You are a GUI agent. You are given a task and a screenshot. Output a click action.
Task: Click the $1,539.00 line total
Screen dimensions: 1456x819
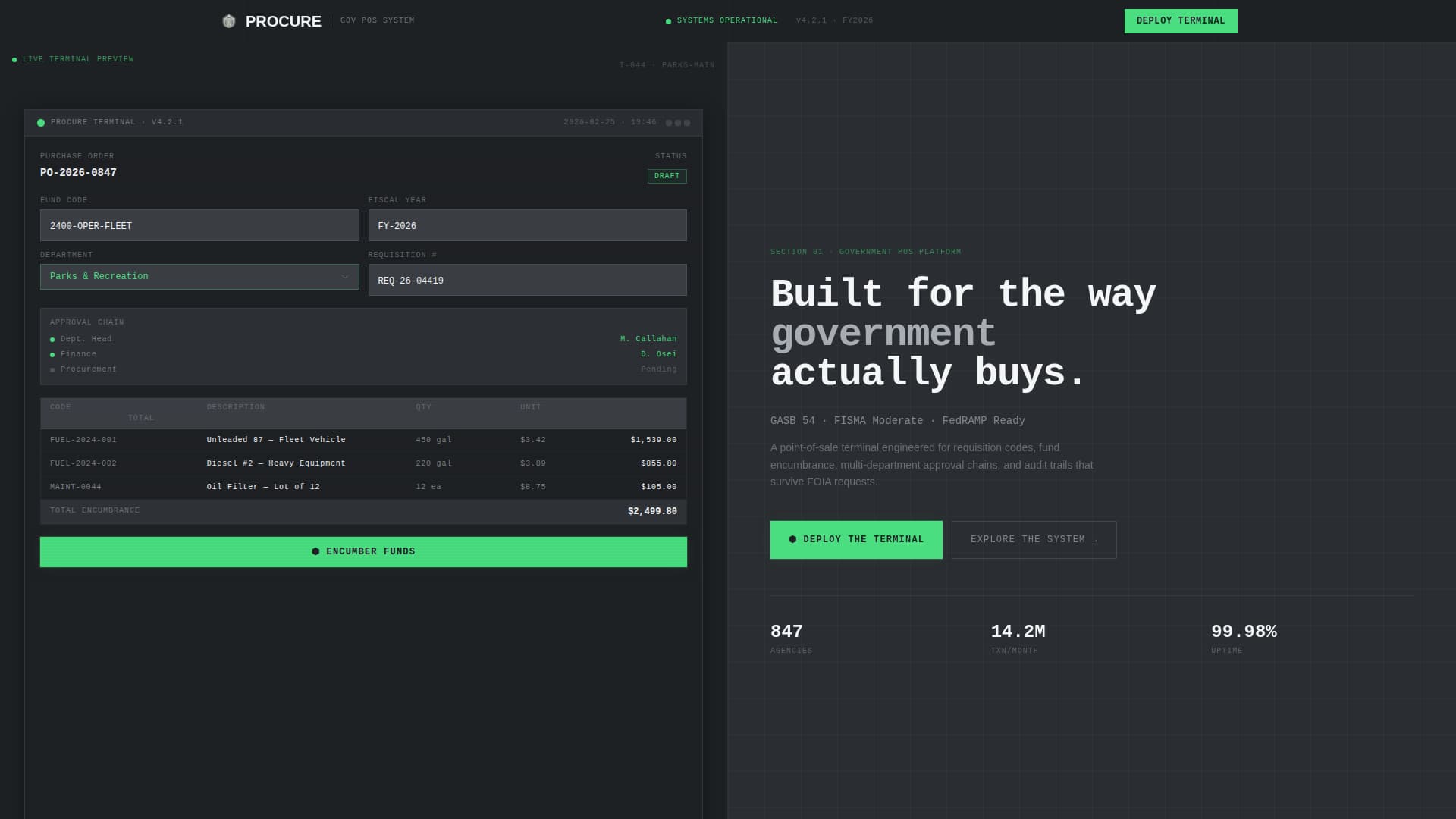(653, 440)
